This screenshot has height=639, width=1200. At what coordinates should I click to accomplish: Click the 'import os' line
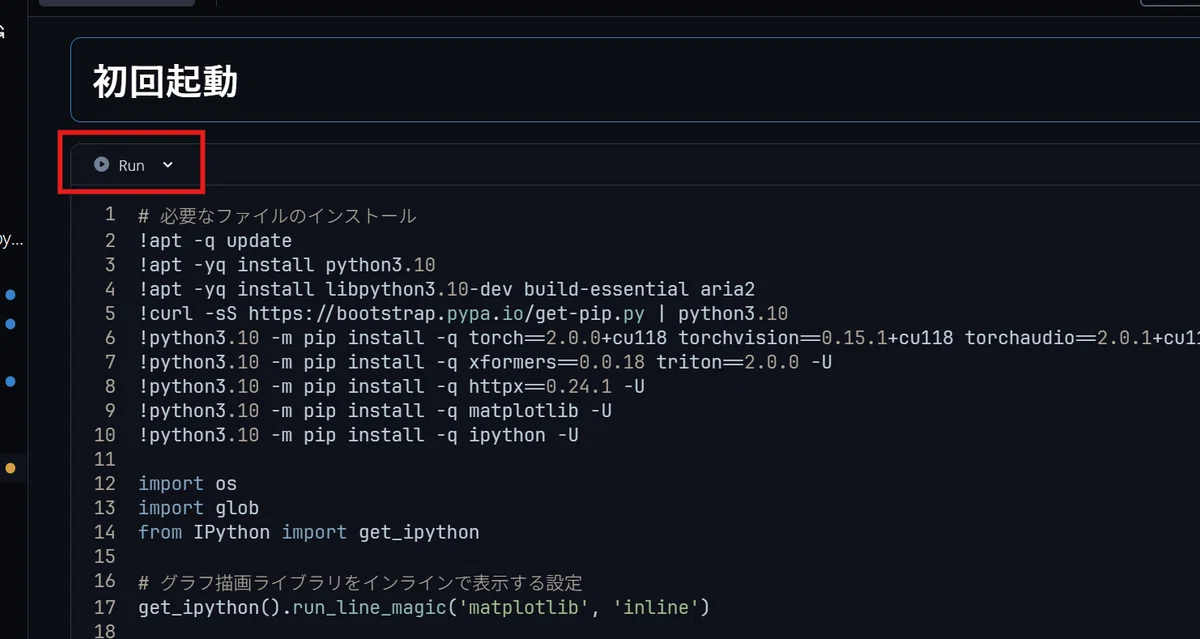pyautogui.click(x=187, y=484)
